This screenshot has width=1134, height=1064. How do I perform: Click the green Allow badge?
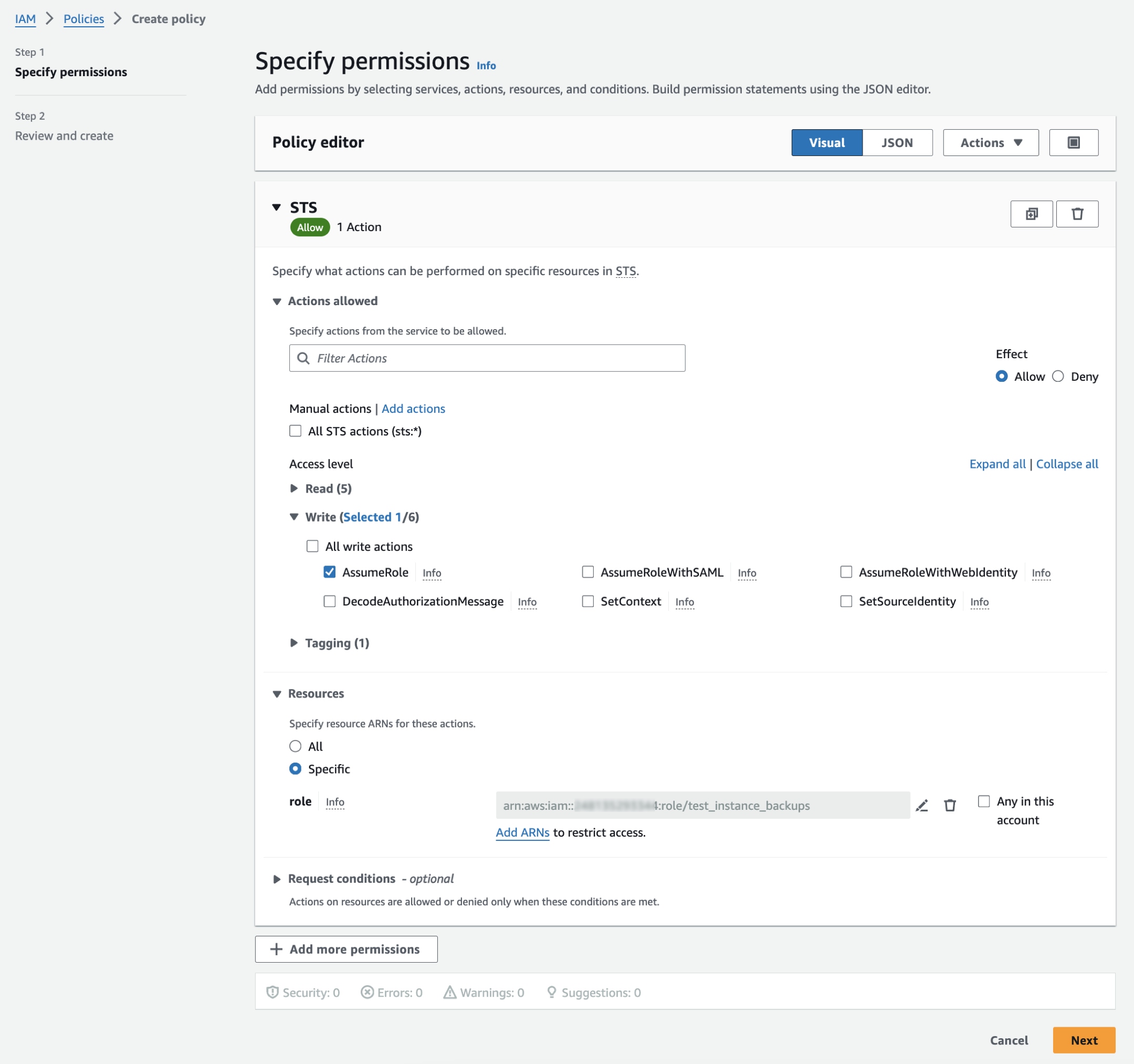[x=310, y=227]
